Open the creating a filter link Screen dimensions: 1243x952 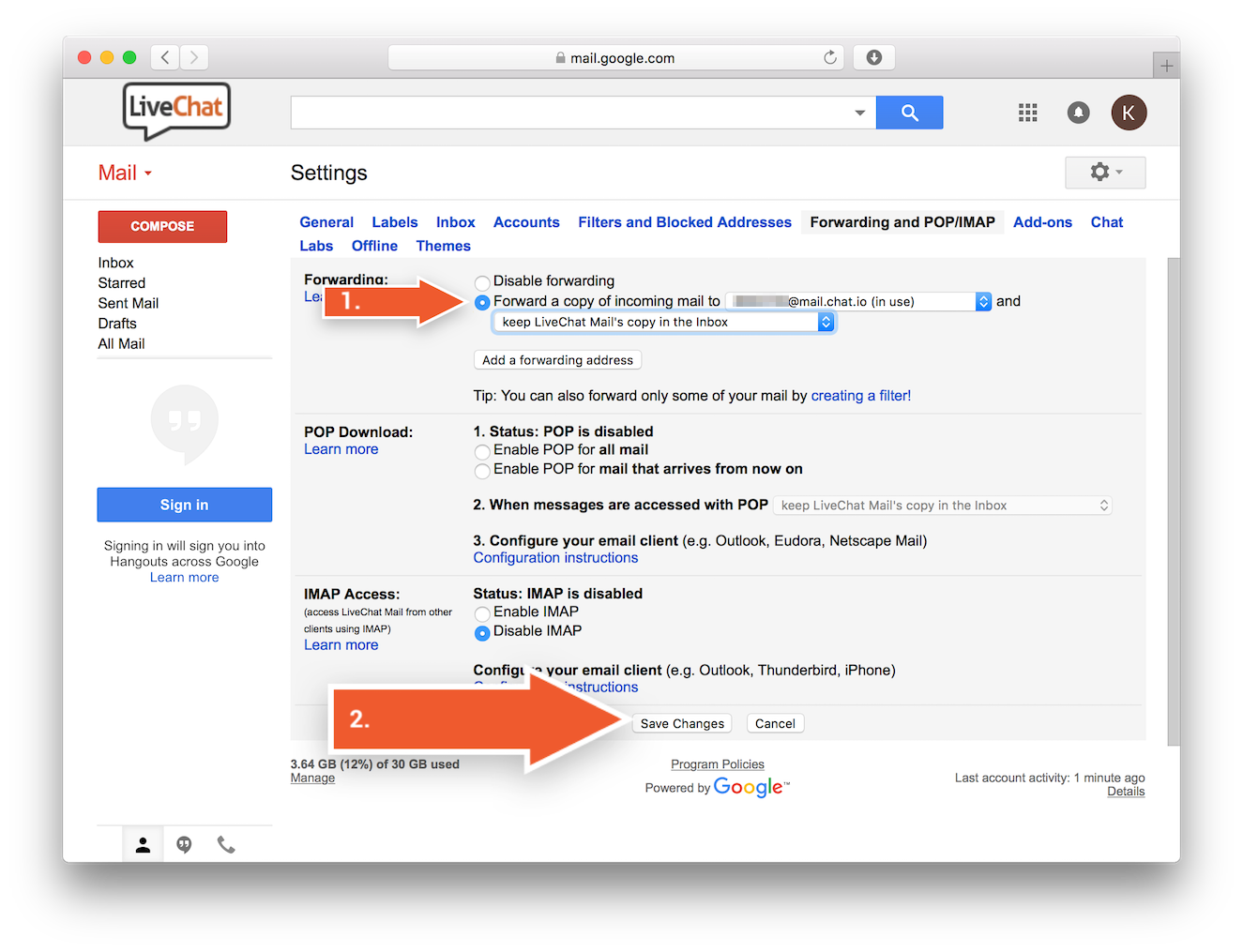[861, 396]
